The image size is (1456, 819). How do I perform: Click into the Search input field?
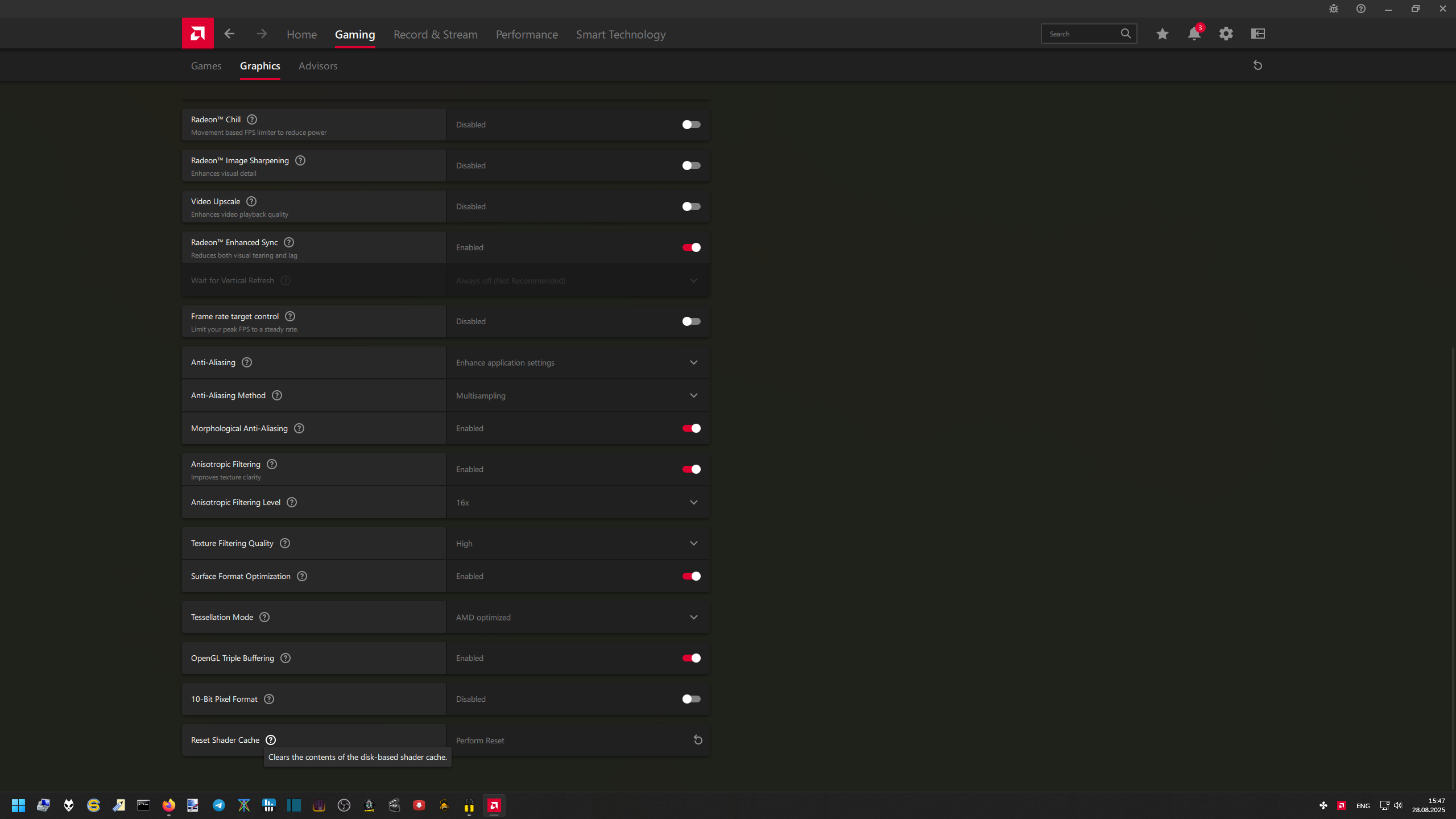pos(1081,34)
